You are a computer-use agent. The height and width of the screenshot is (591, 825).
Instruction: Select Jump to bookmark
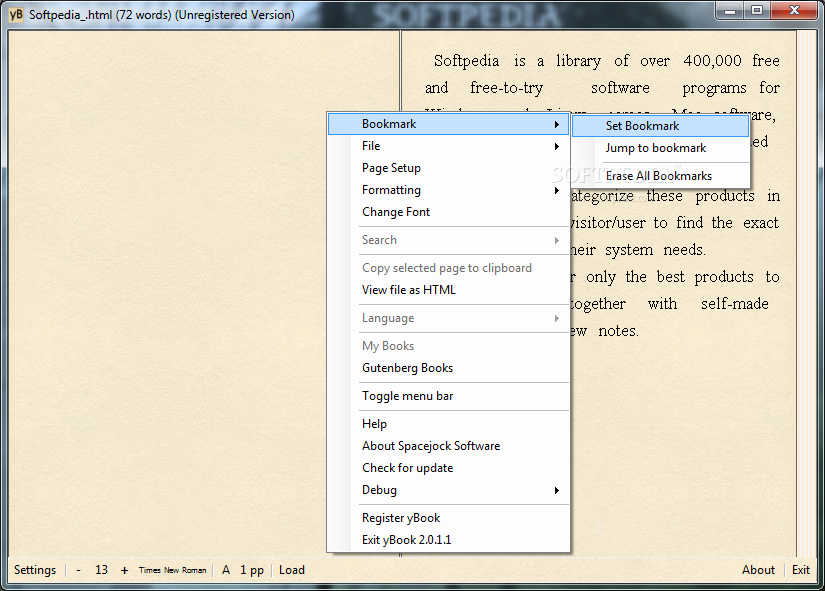[660, 148]
